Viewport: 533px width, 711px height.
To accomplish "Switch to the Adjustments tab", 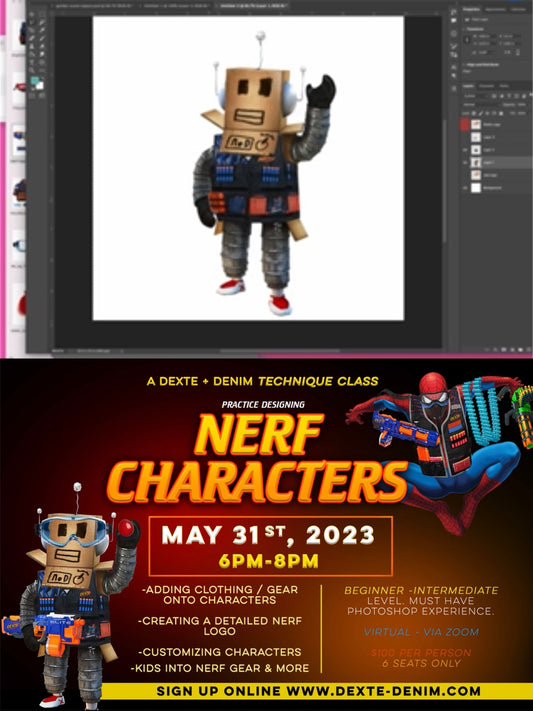I will pyautogui.click(x=495, y=9).
